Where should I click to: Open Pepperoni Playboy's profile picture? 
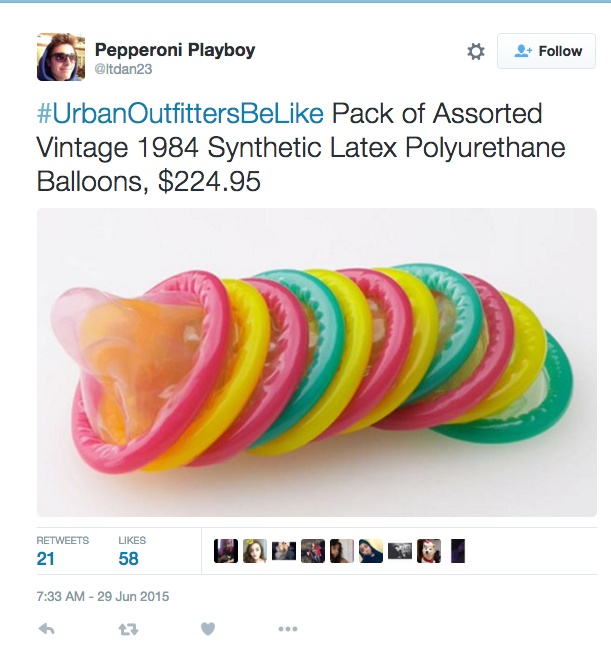pos(61,57)
